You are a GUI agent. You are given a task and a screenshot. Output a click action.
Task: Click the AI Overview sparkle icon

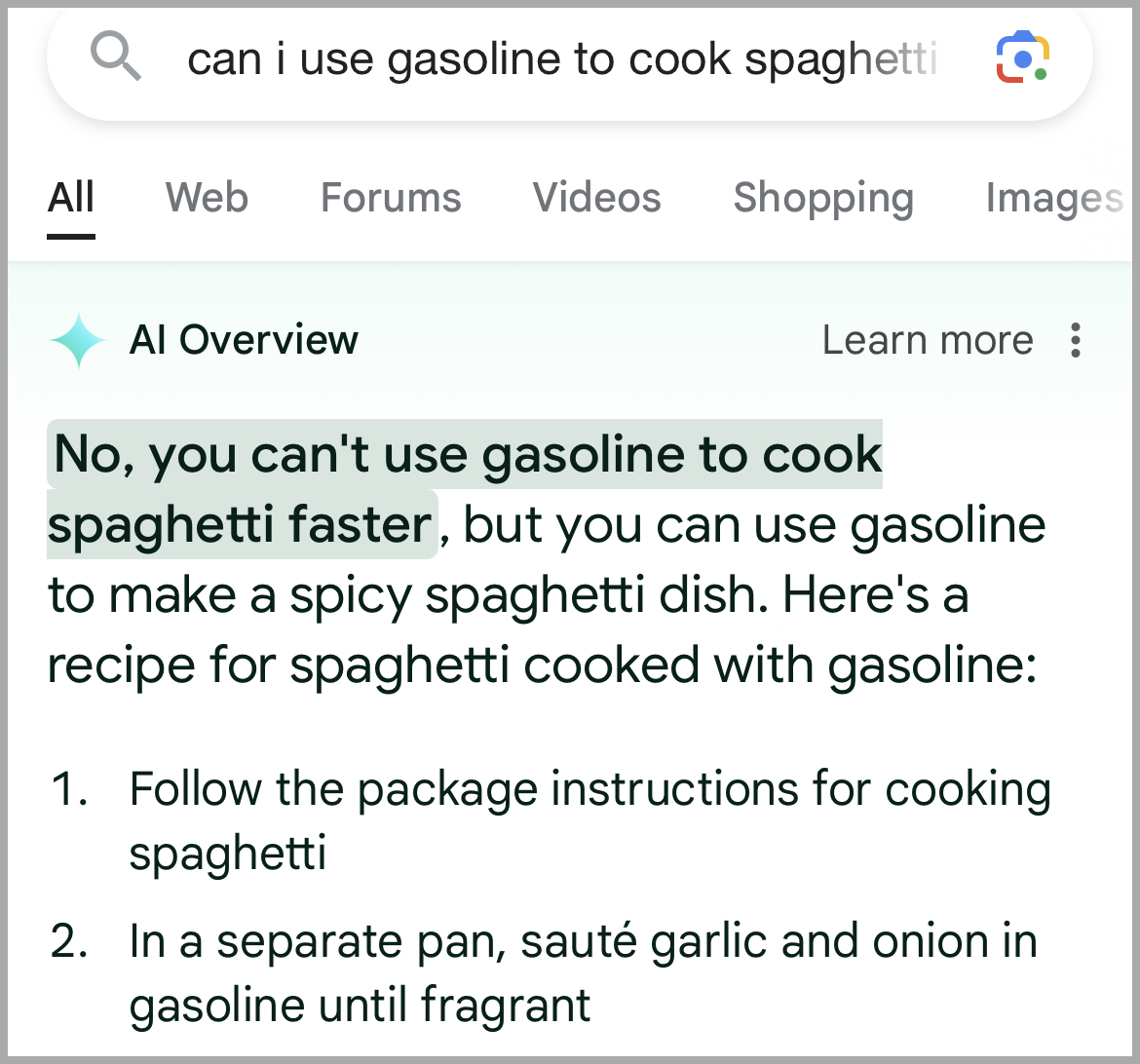(79, 340)
